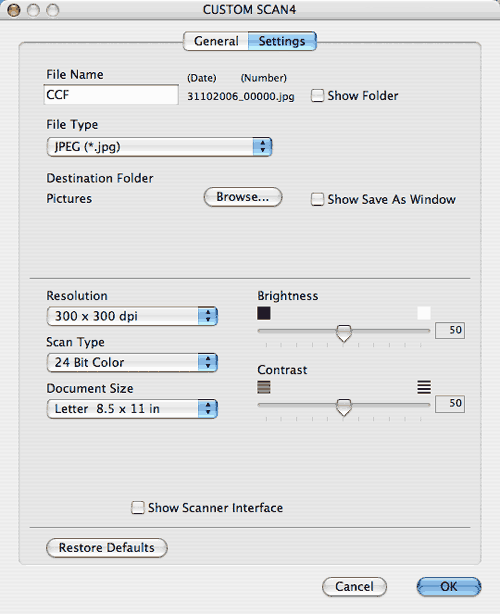Click the low contrast lines icon

point(264,387)
